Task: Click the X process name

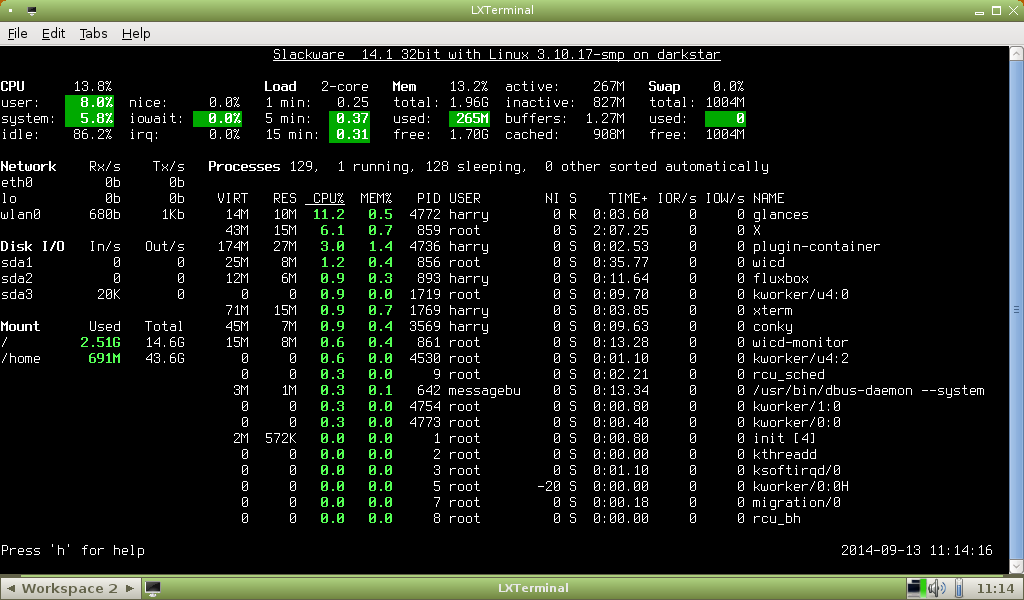Action: pyautogui.click(x=756, y=230)
